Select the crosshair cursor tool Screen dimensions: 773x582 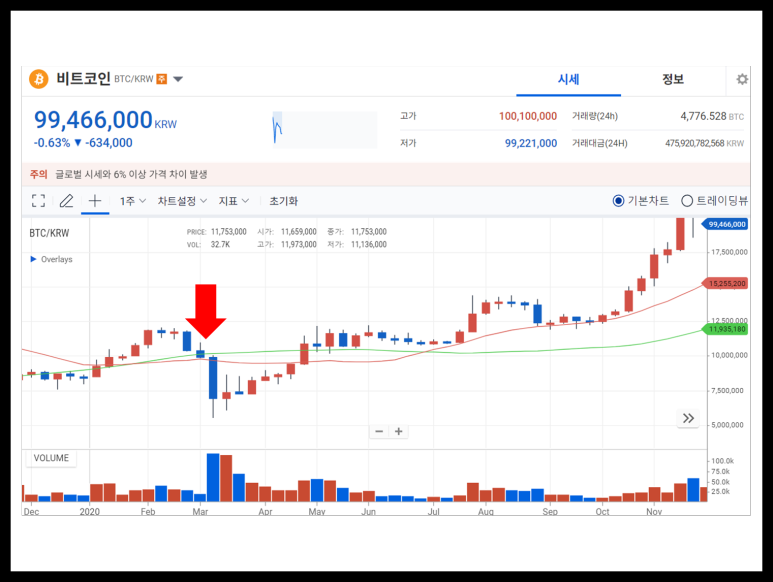click(x=95, y=201)
